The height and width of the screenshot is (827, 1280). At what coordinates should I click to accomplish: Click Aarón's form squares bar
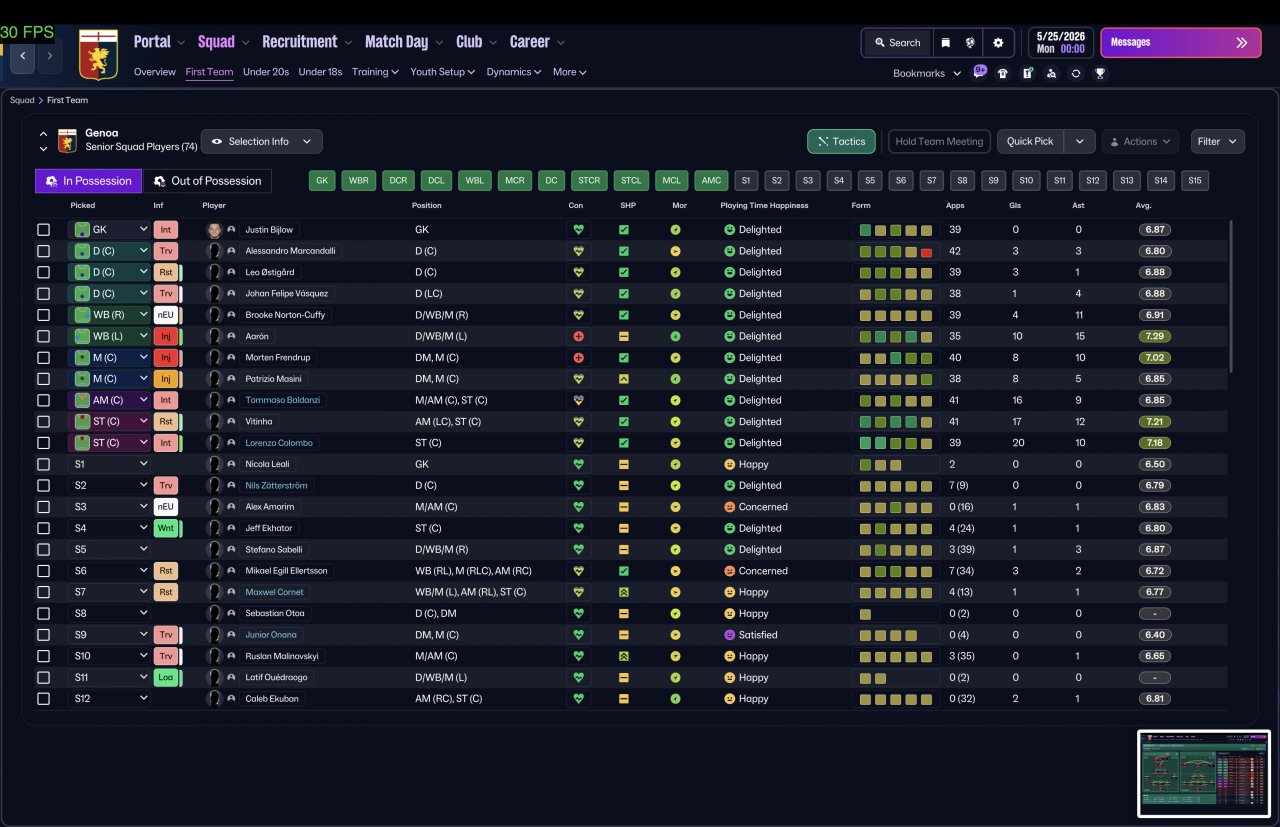pyautogui.click(x=895, y=336)
